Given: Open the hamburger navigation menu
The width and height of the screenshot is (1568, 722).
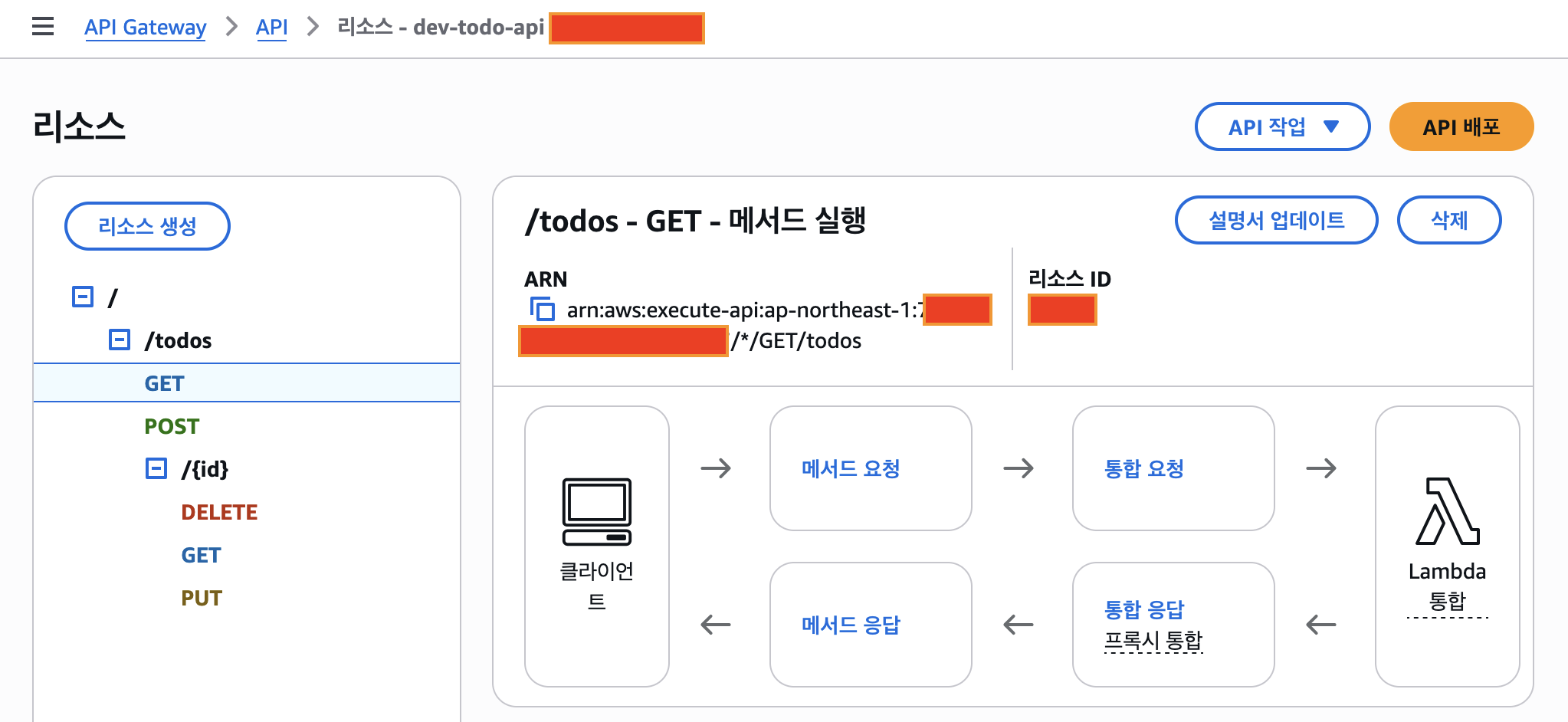Looking at the screenshot, I should (x=43, y=27).
